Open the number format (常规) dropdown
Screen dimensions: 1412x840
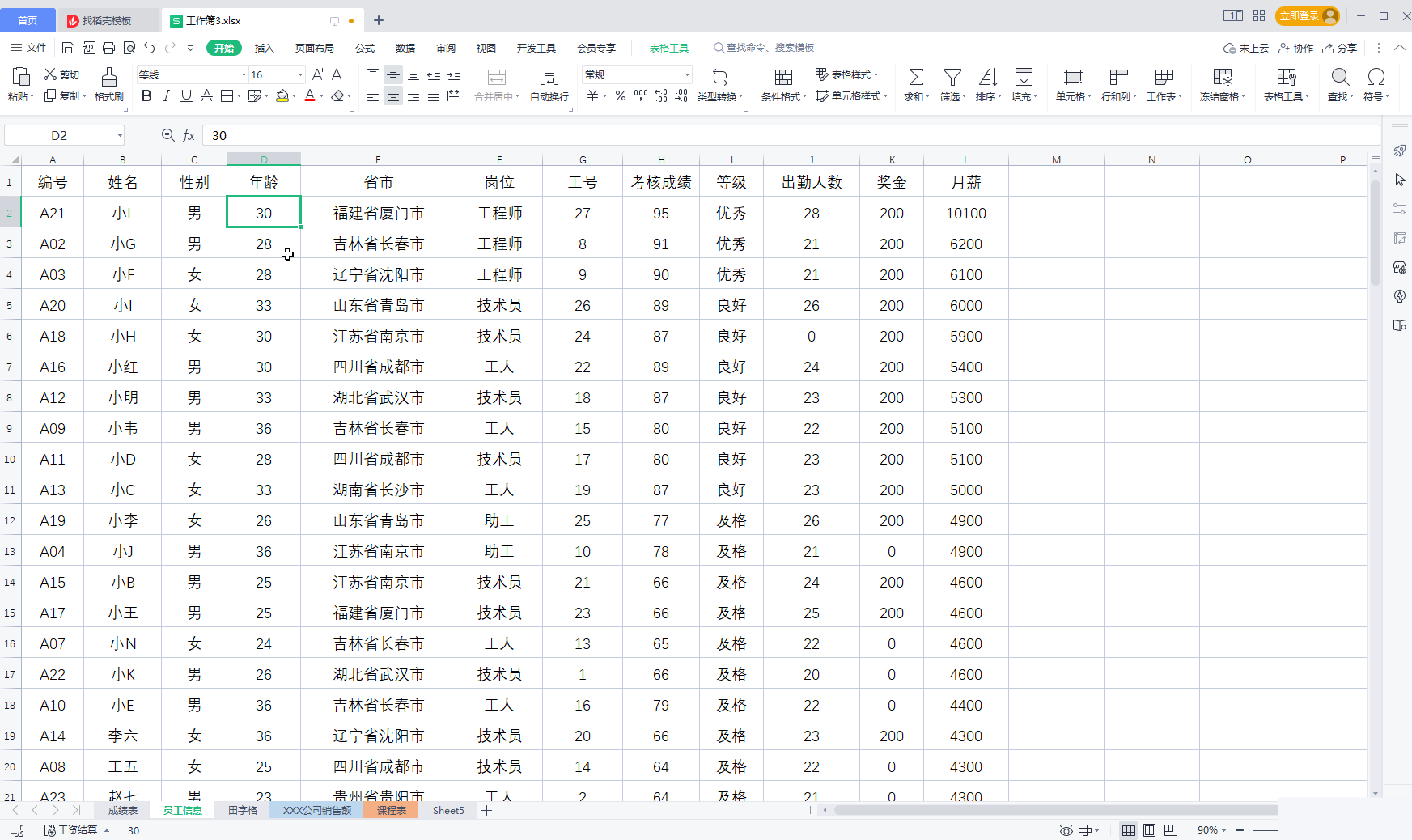(686, 74)
